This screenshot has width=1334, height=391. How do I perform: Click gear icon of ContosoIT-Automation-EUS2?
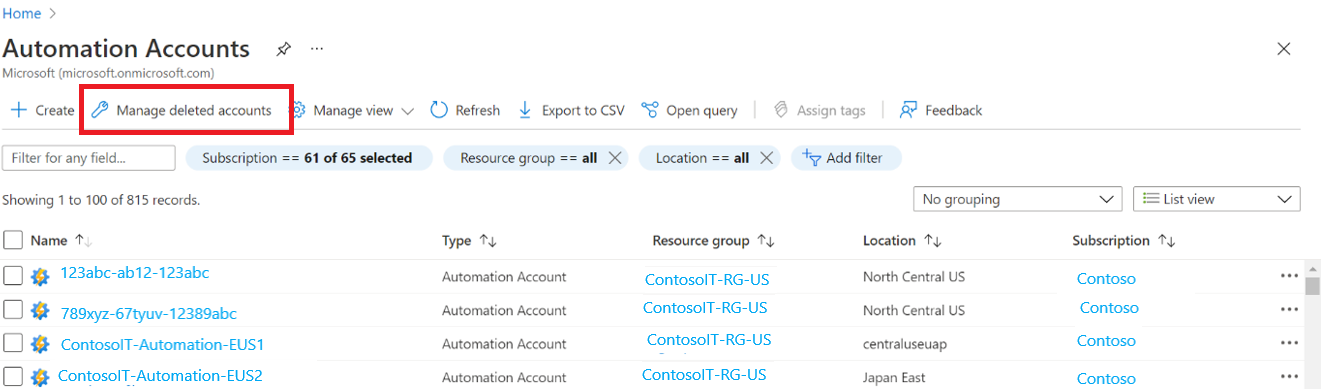(40, 378)
